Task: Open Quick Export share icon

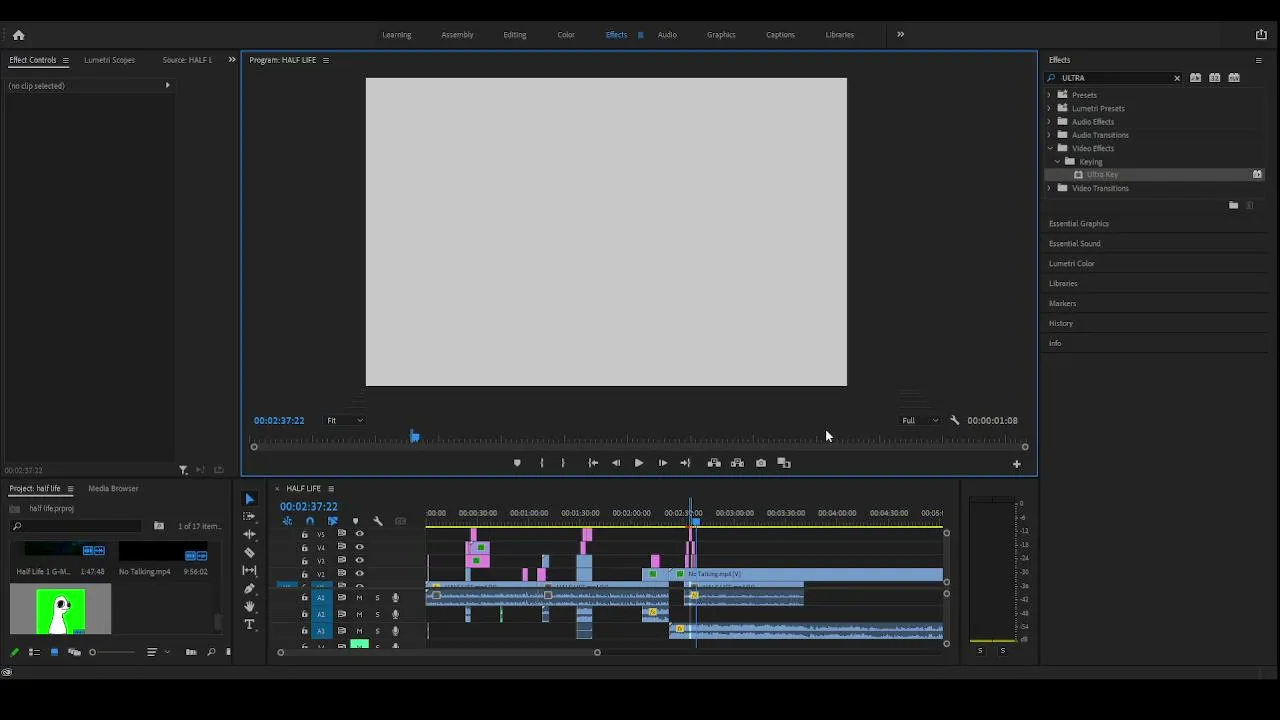Action: tap(1261, 35)
